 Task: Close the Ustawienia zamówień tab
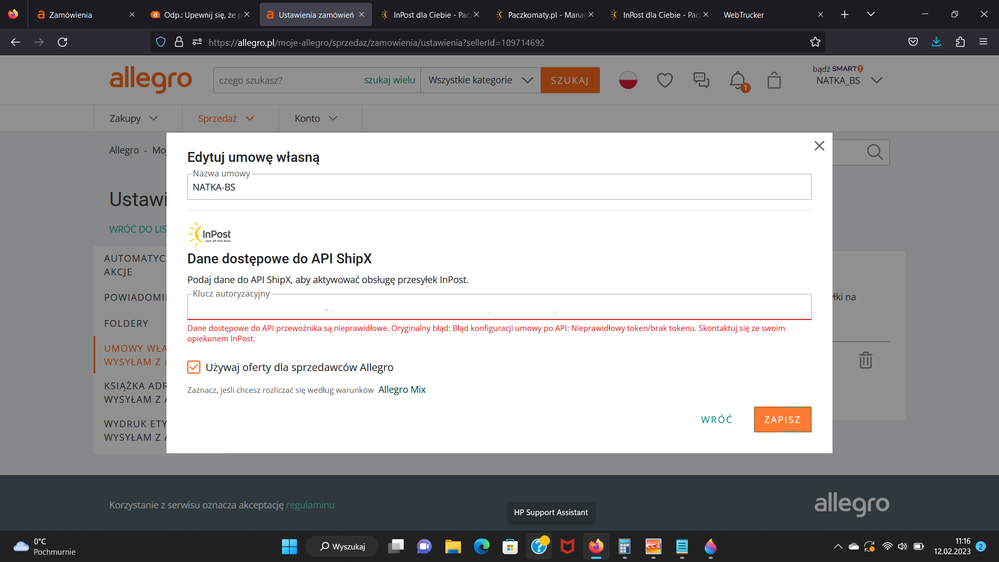[x=361, y=14]
